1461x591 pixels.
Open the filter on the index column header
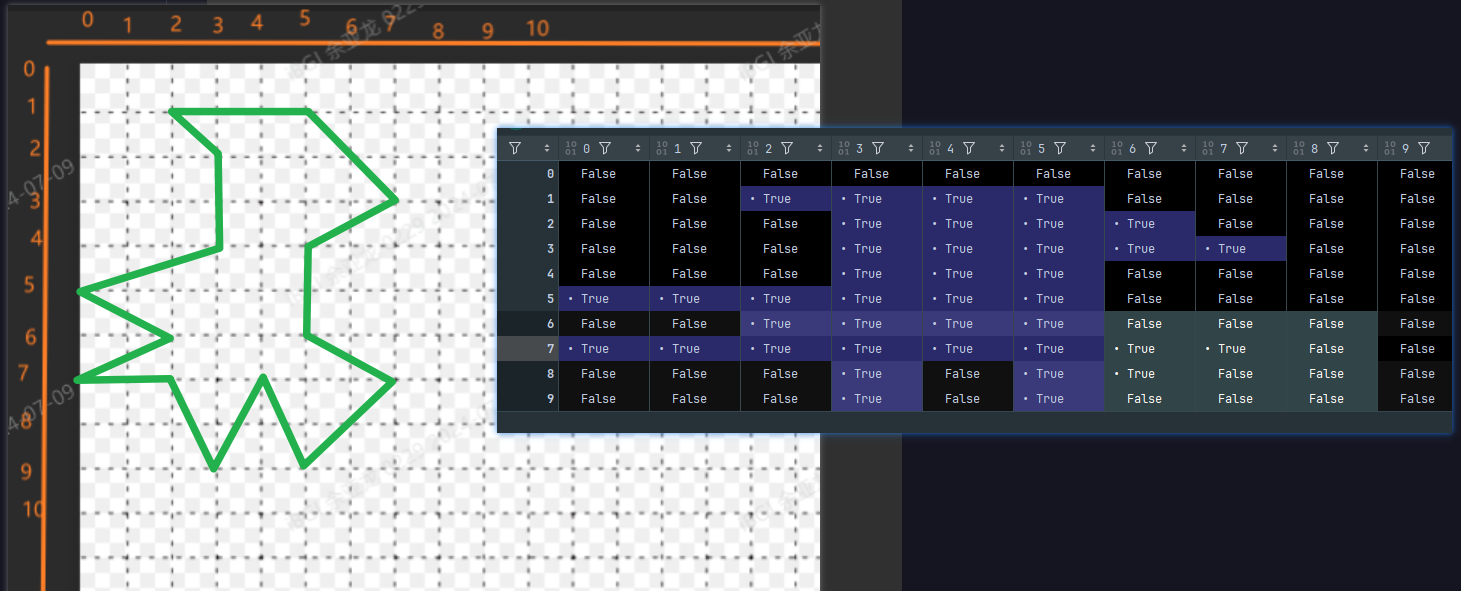point(515,148)
